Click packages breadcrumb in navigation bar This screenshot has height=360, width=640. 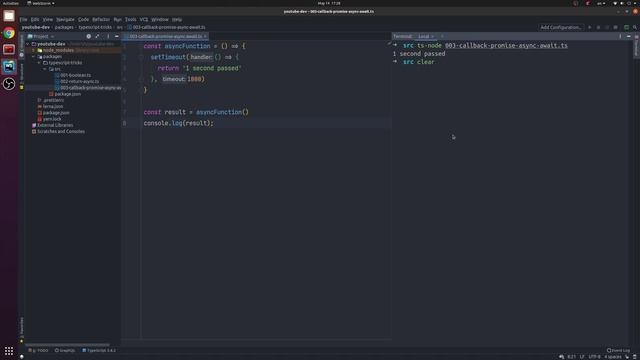[x=64, y=27]
